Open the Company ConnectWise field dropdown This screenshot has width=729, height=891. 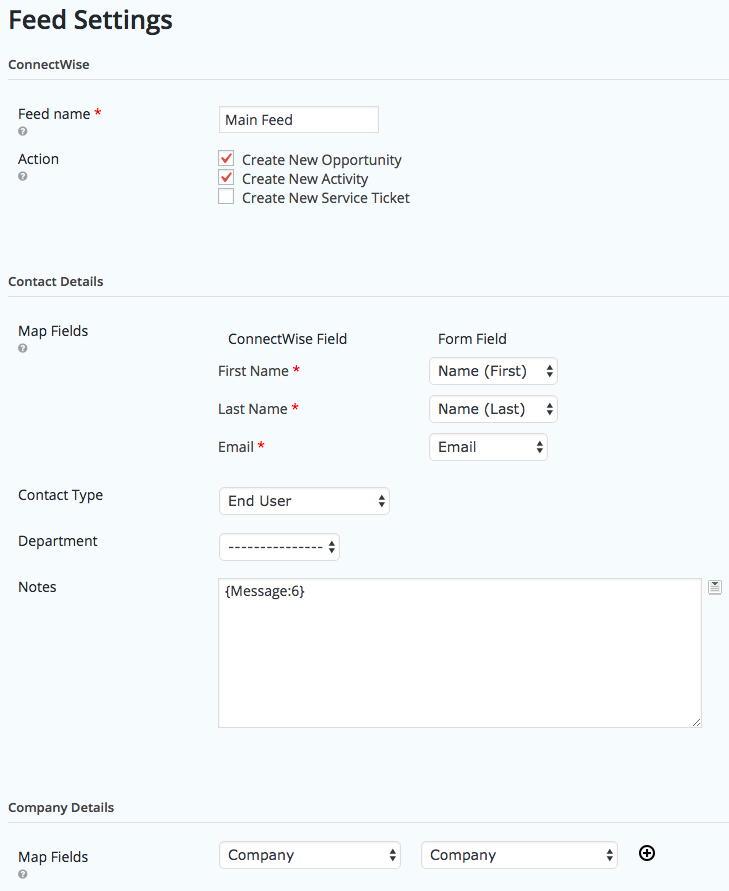(310, 855)
